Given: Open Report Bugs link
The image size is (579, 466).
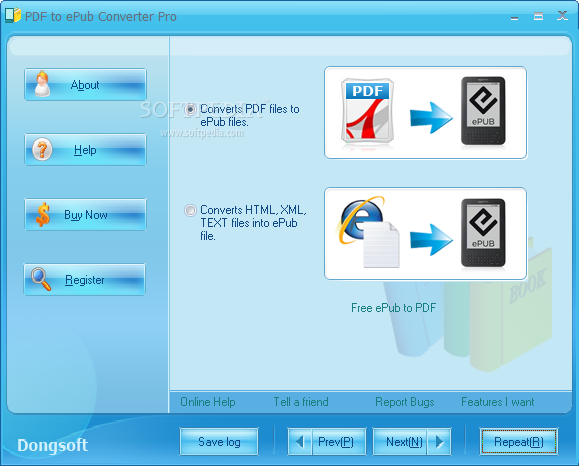Looking at the screenshot, I should pos(405,402).
